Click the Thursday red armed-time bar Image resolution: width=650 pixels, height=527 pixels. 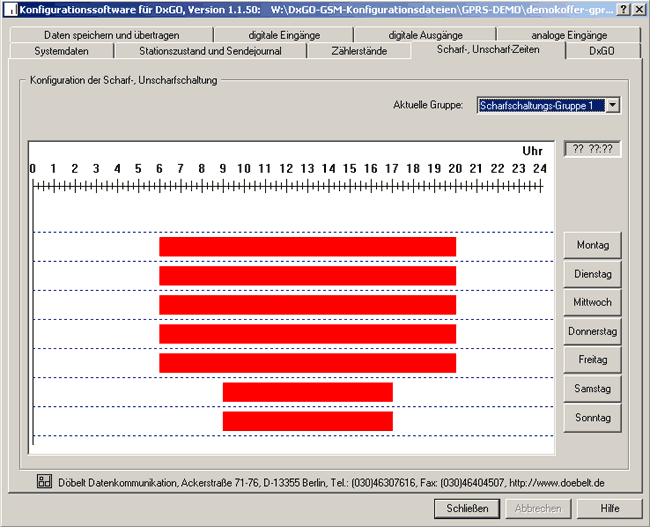pos(308,334)
